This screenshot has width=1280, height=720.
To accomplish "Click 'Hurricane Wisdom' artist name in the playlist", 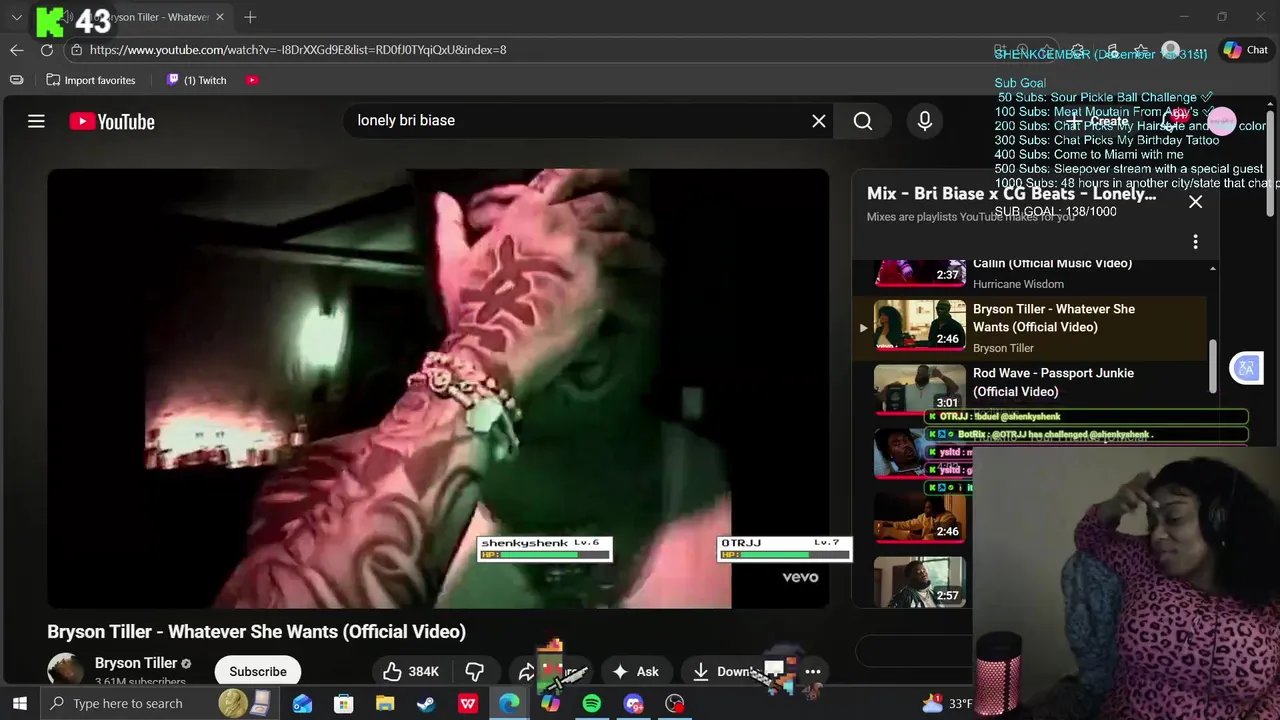I will coord(1018,284).
